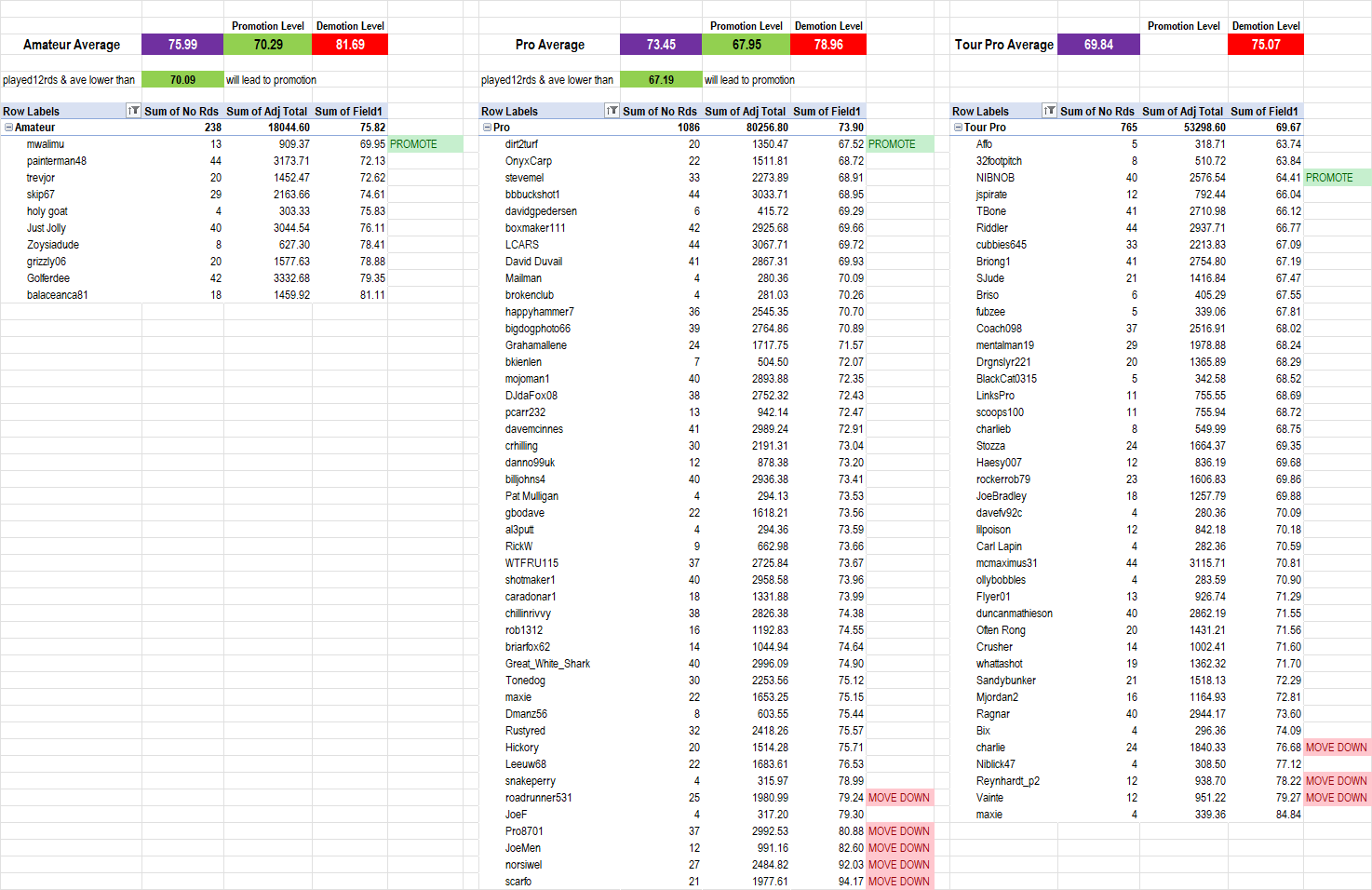Screen dimensions: 1372x890
Task: Select the PROMOTE cell beside NIBNOB
Action: pos(1337,178)
